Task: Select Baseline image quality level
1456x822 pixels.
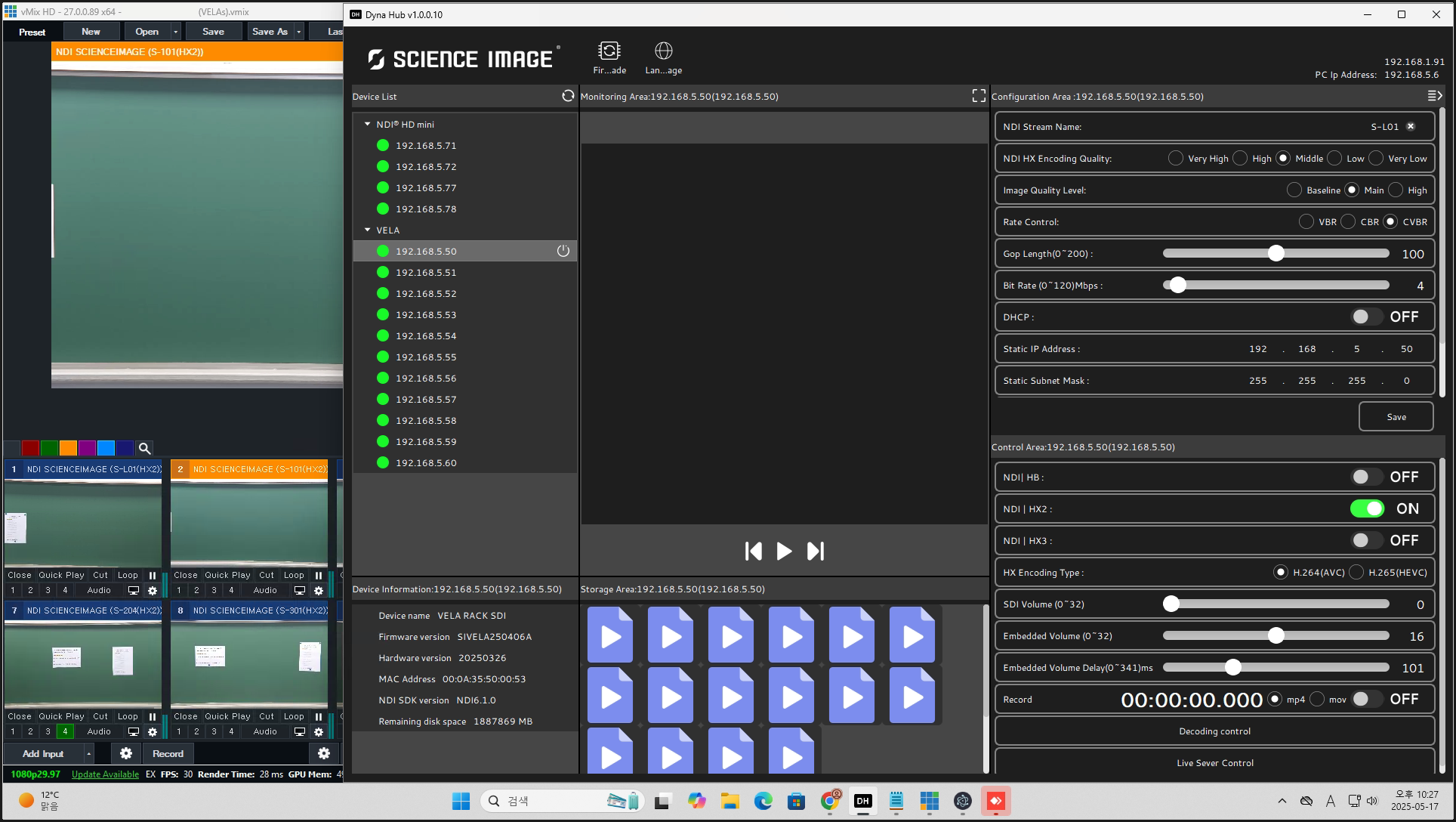Action: 1294,190
